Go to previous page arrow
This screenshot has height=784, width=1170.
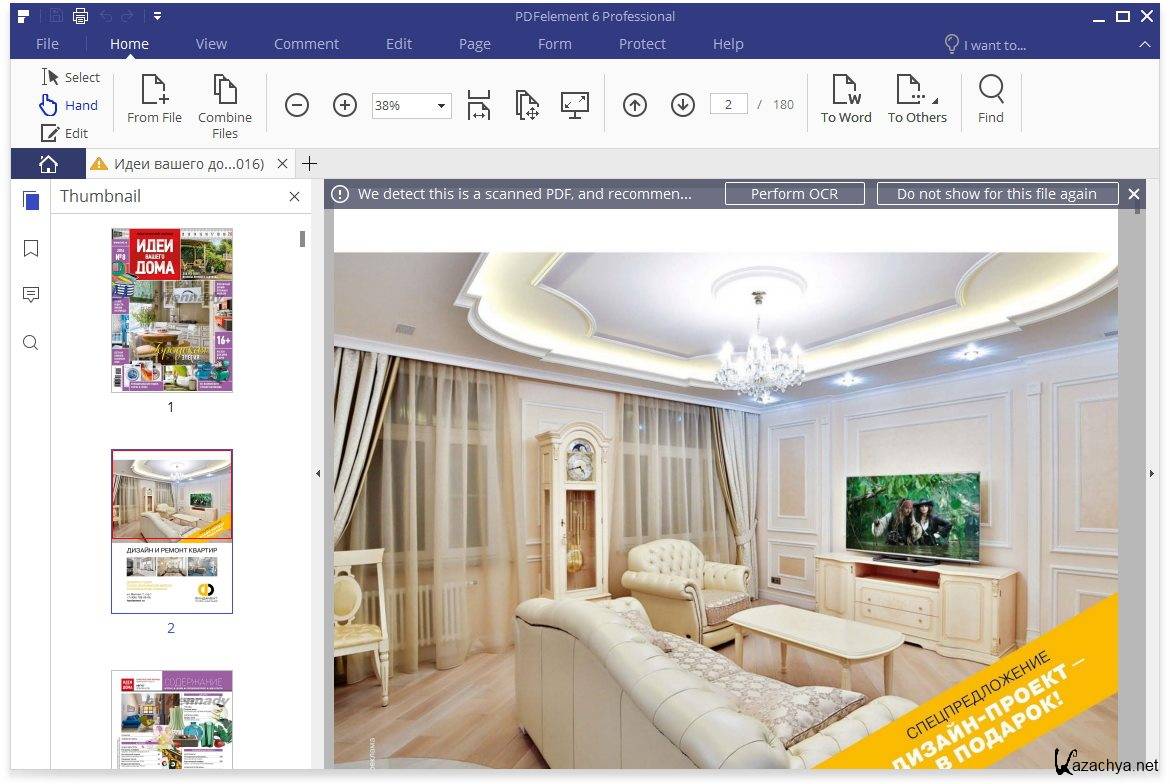click(635, 105)
